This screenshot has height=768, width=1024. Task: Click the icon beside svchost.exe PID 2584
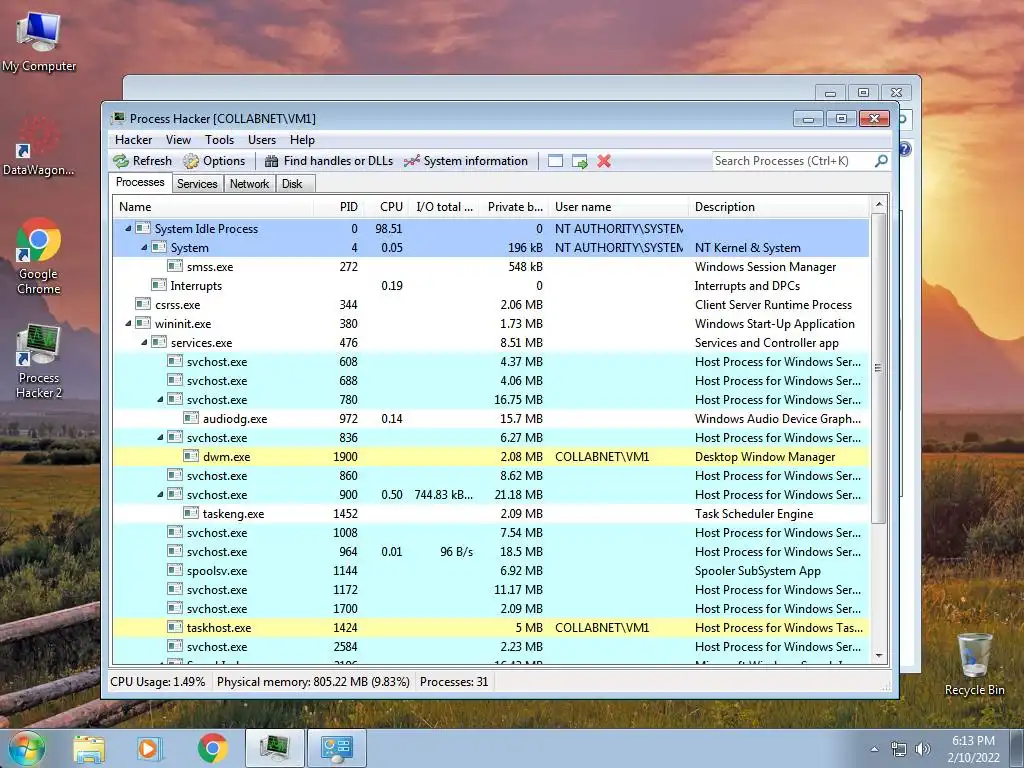(175, 647)
